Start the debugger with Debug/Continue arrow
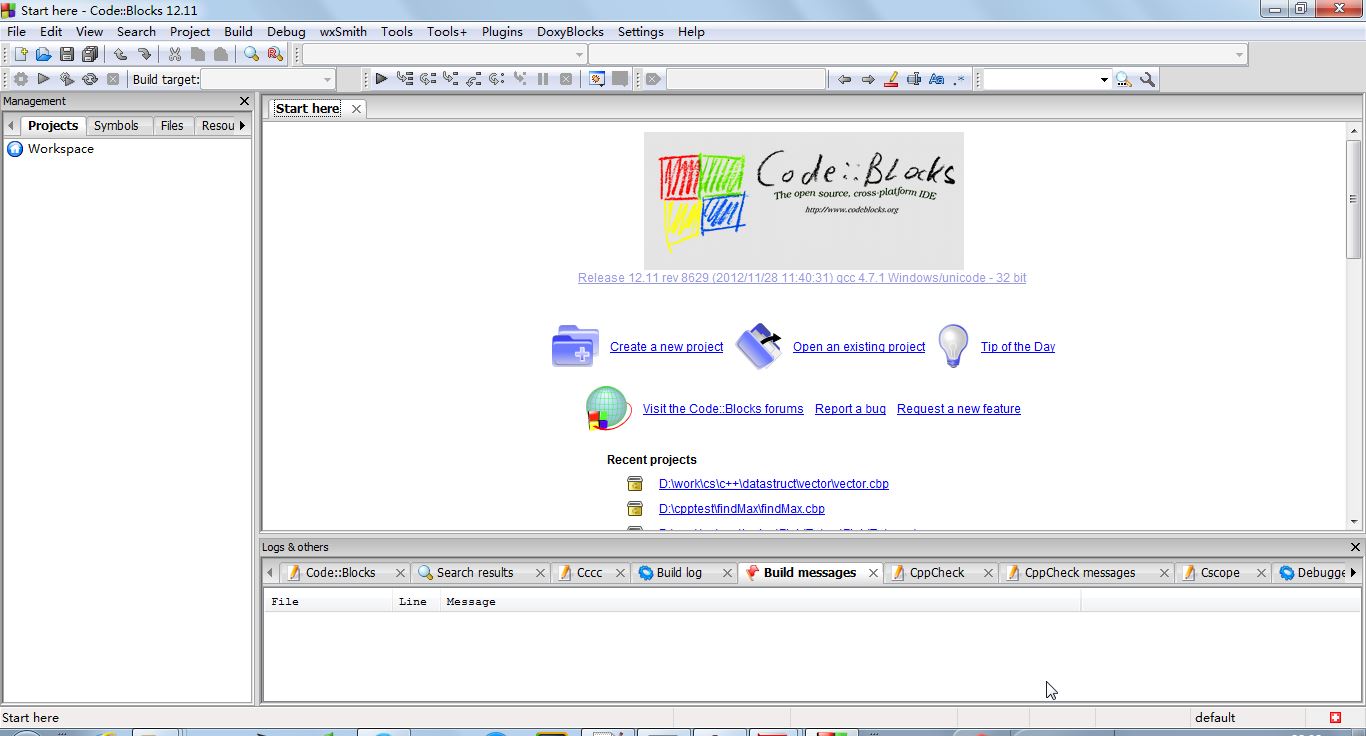 381,79
